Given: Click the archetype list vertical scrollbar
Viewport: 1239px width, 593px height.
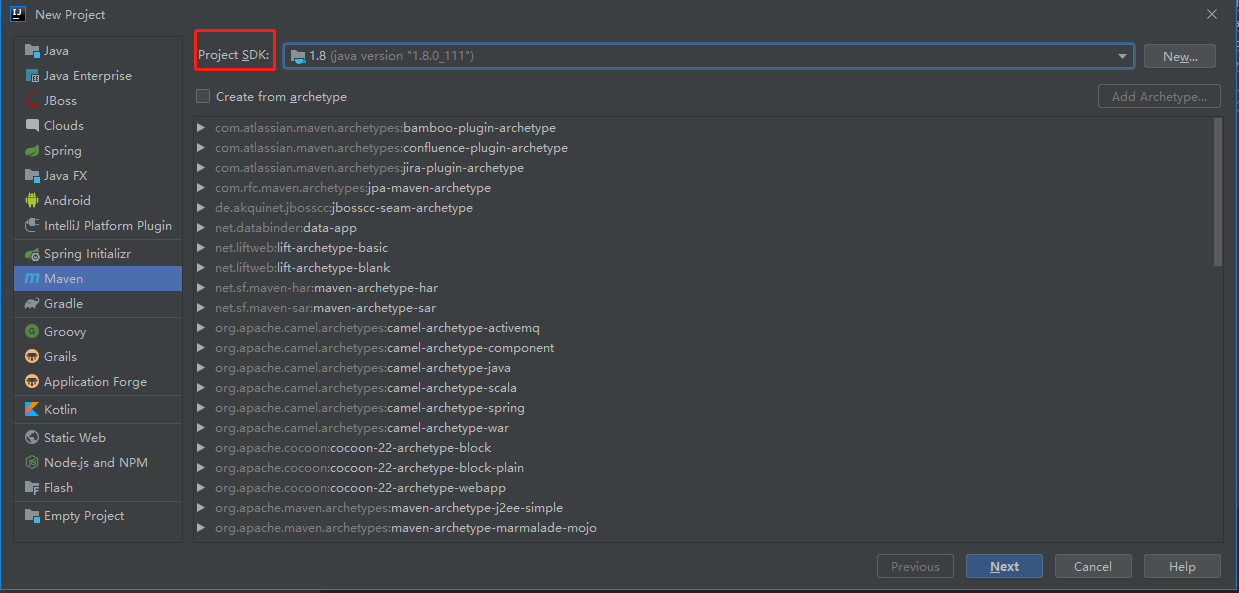Looking at the screenshot, I should point(1217,192).
